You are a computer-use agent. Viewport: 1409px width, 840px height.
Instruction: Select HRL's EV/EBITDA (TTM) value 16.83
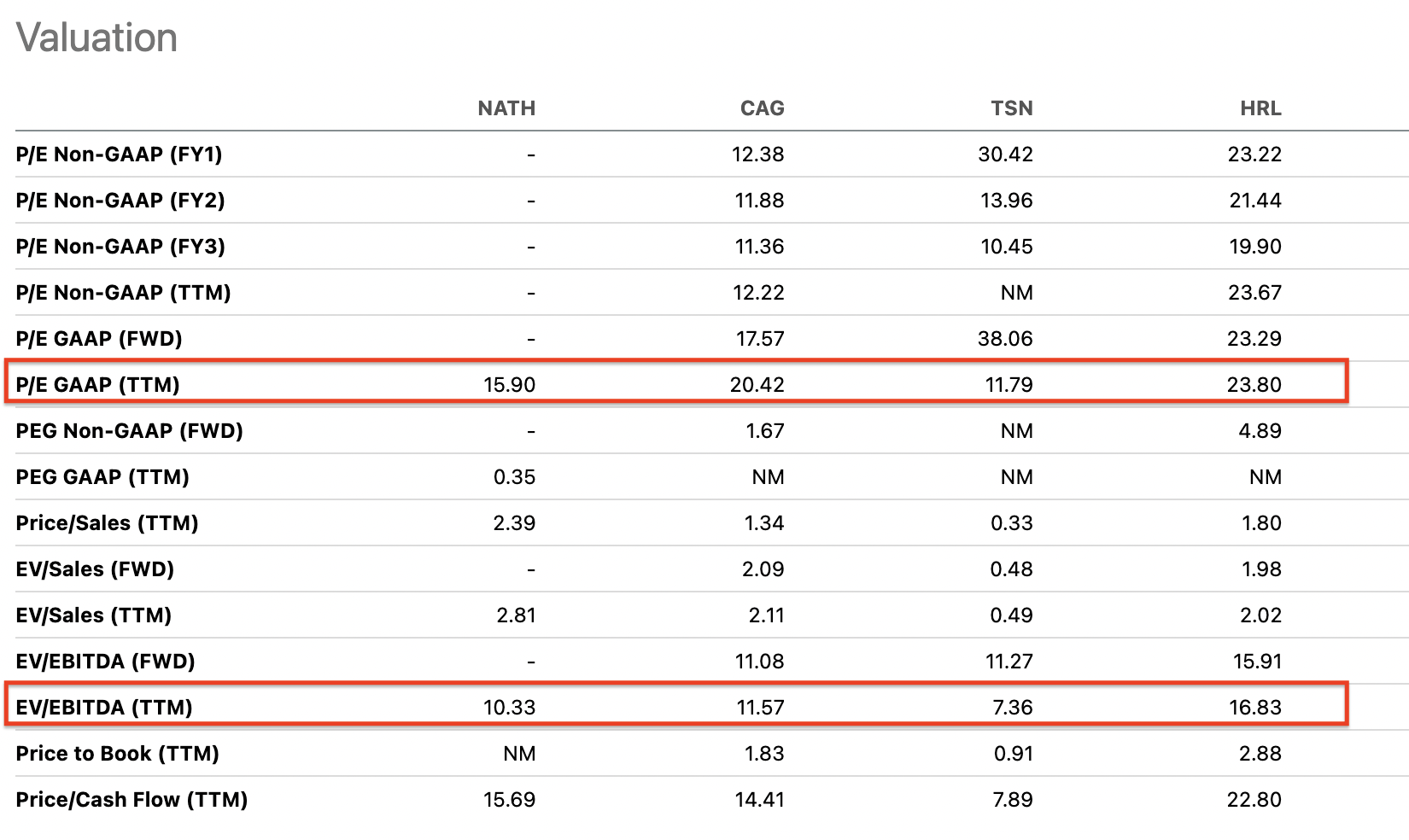(1254, 708)
